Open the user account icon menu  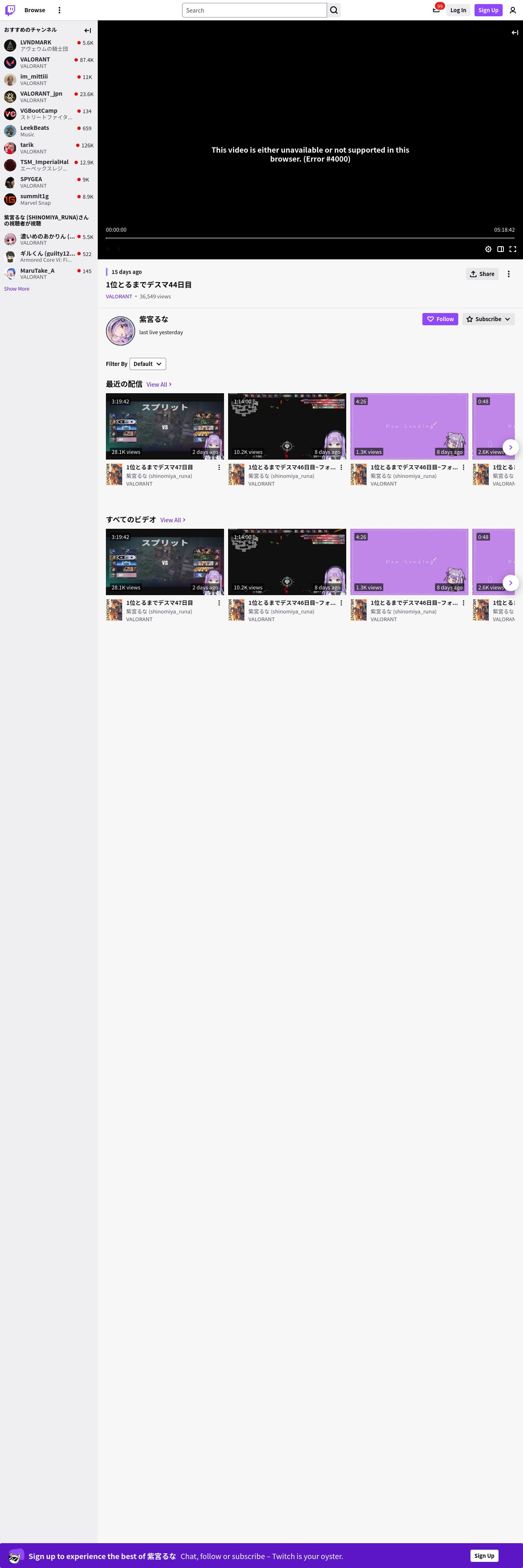[x=513, y=10]
